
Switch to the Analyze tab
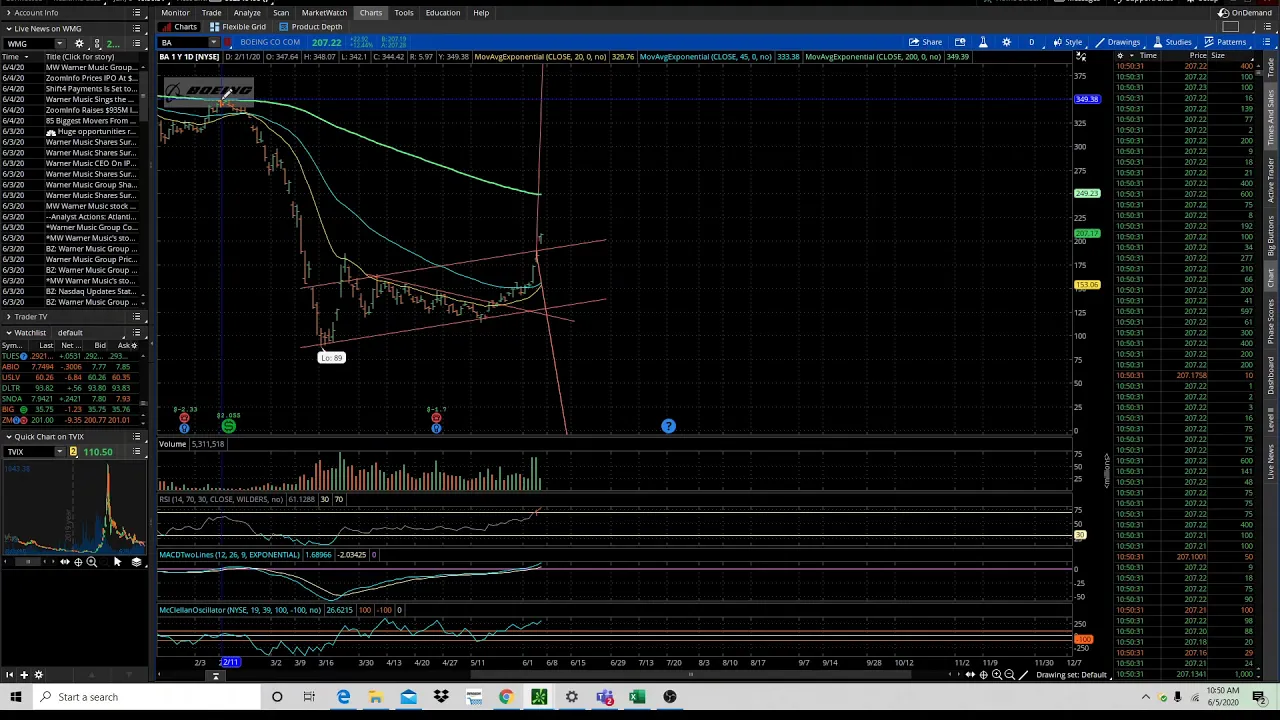[246, 13]
